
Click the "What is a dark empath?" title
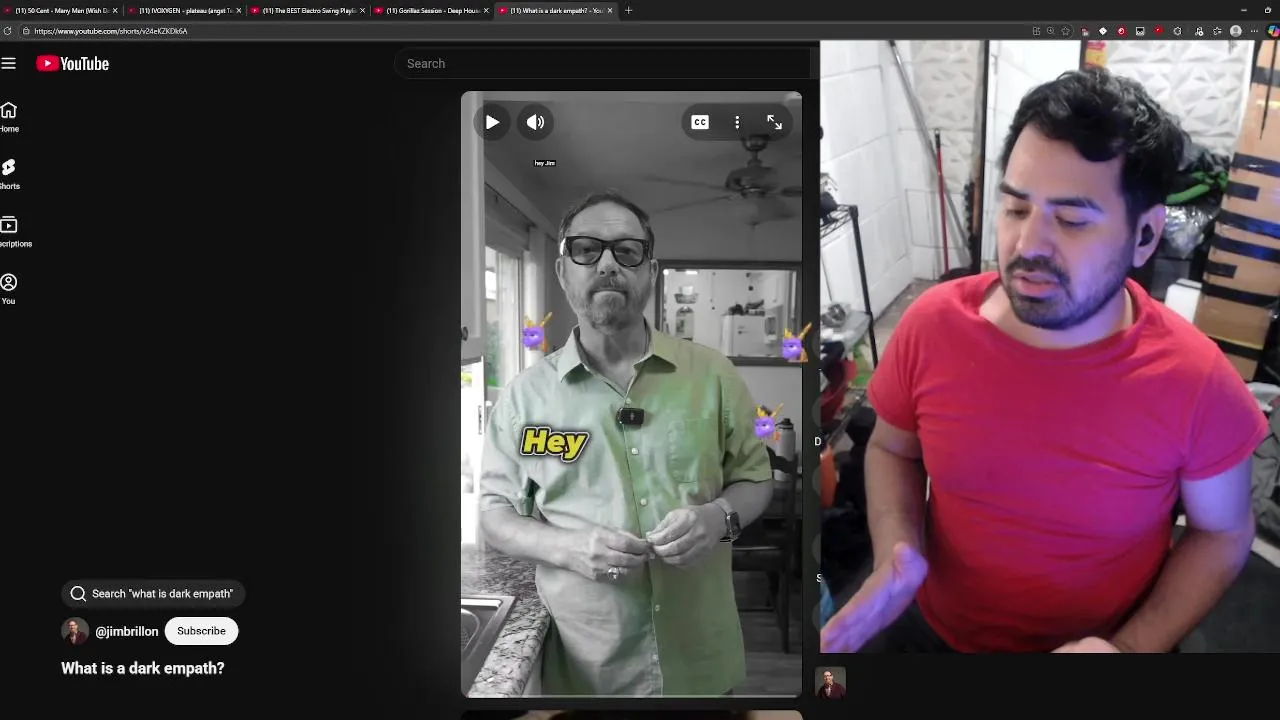[x=143, y=668]
